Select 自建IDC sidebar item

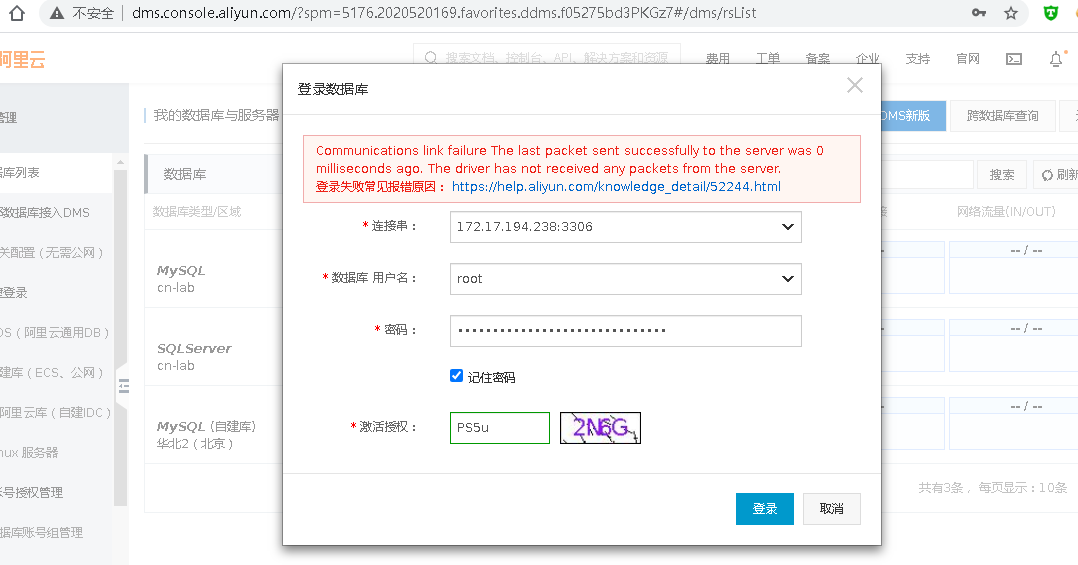56,412
